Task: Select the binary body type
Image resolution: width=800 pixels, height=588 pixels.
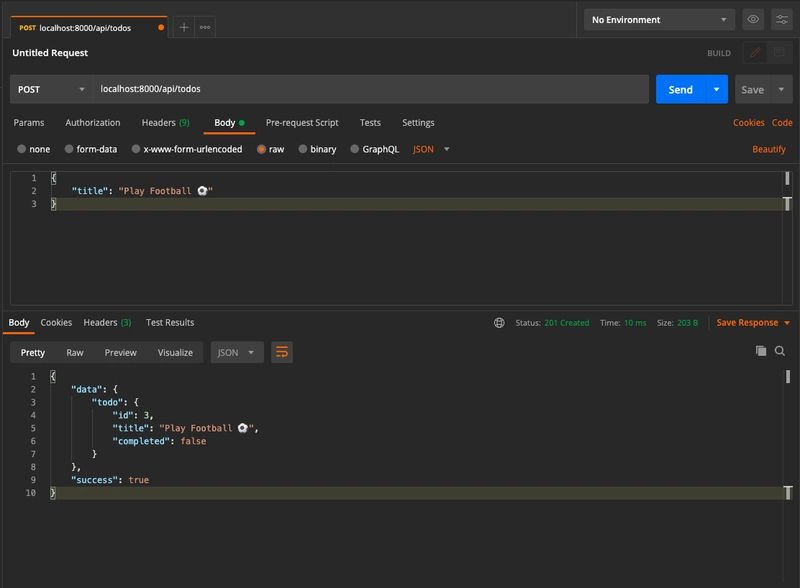Action: pos(317,149)
